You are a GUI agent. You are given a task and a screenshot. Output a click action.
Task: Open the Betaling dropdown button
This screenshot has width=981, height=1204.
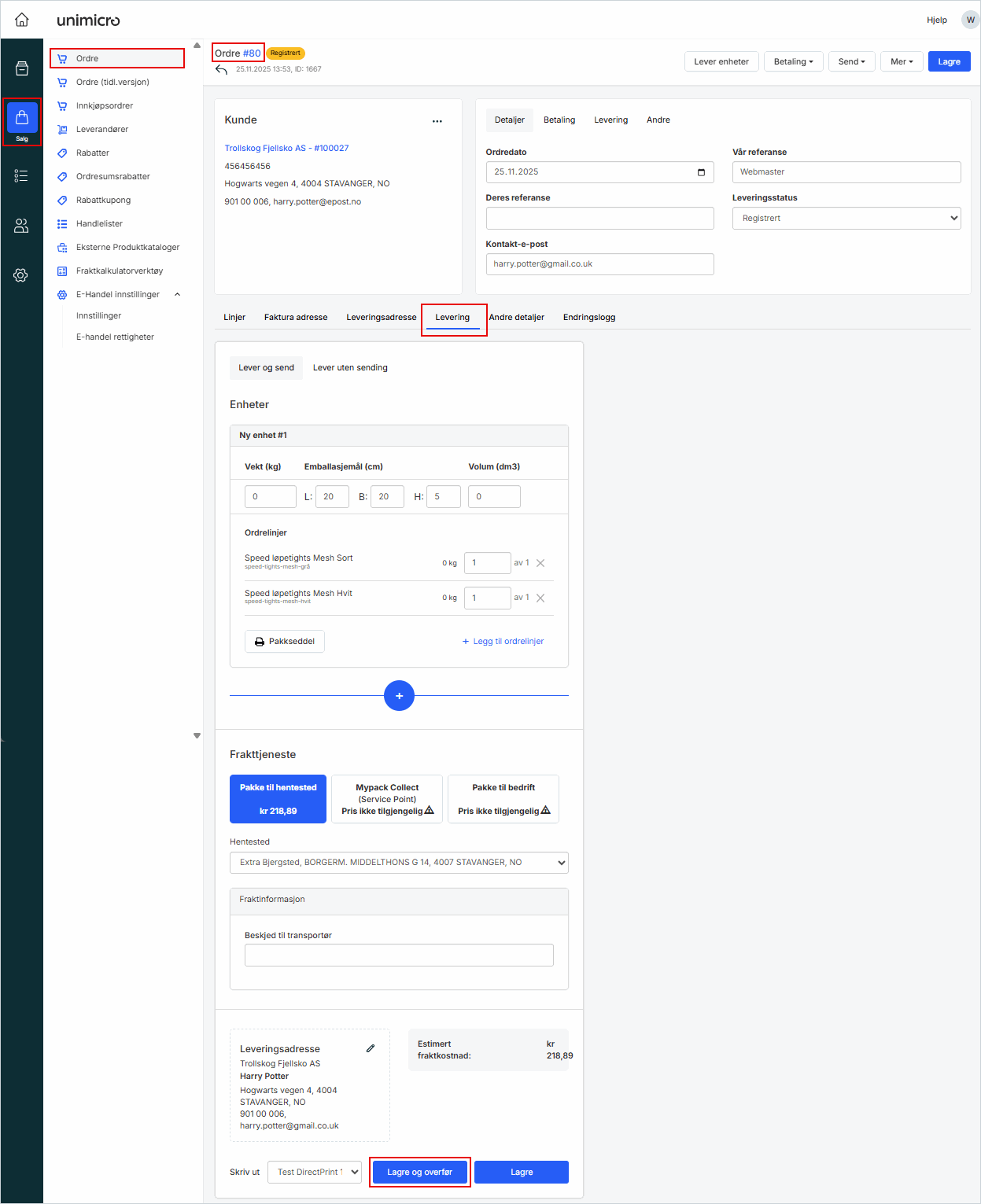[x=793, y=62]
